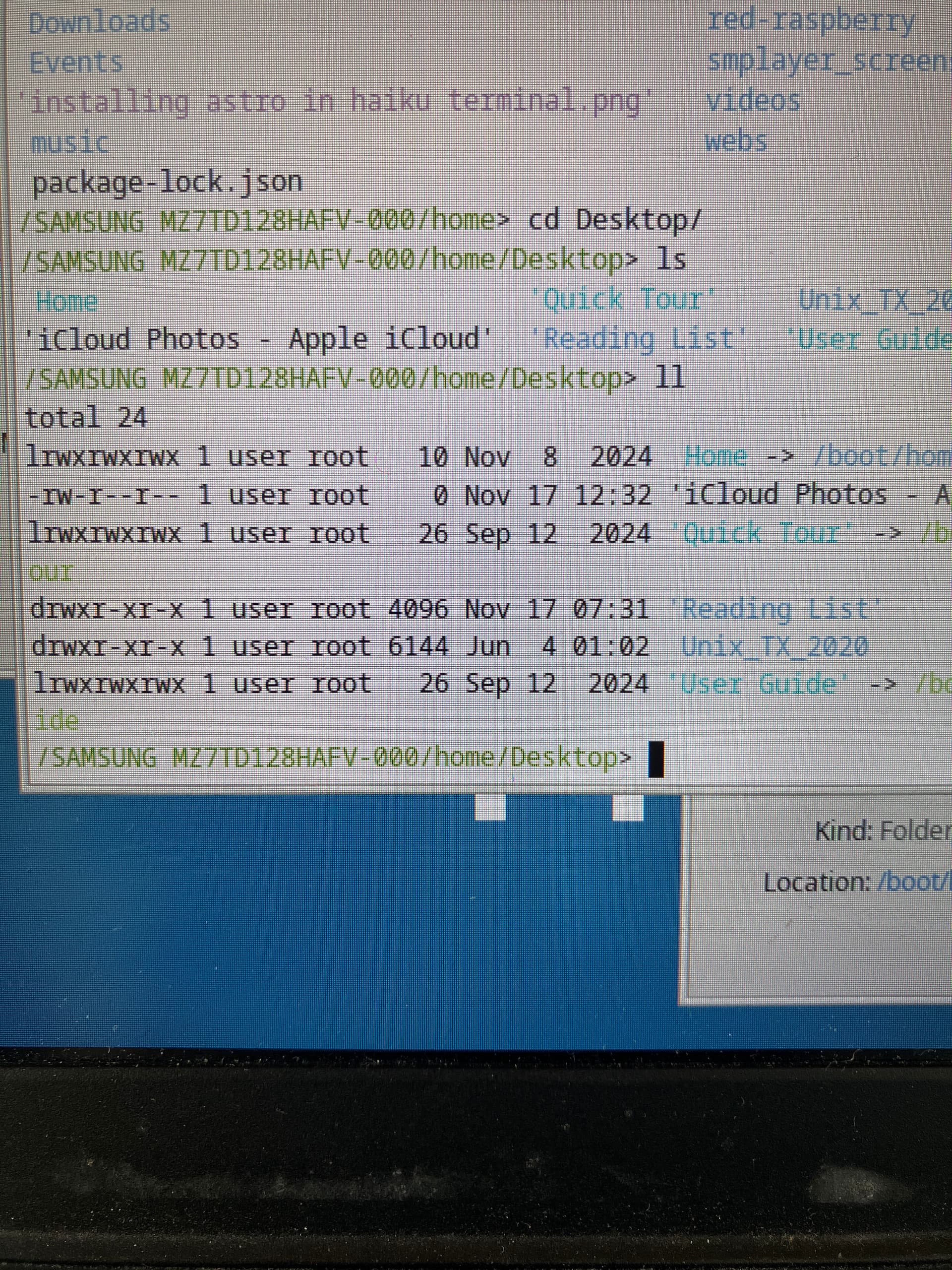The image size is (952, 1270).
Task: Click the 'total 24' output line
Action: click(x=86, y=417)
